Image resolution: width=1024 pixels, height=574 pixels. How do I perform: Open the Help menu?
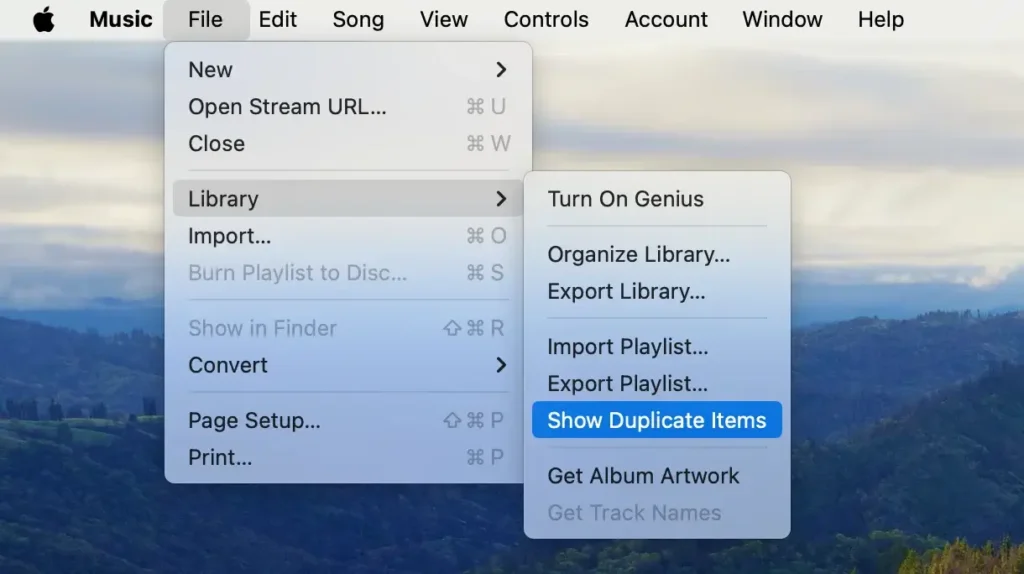point(881,20)
